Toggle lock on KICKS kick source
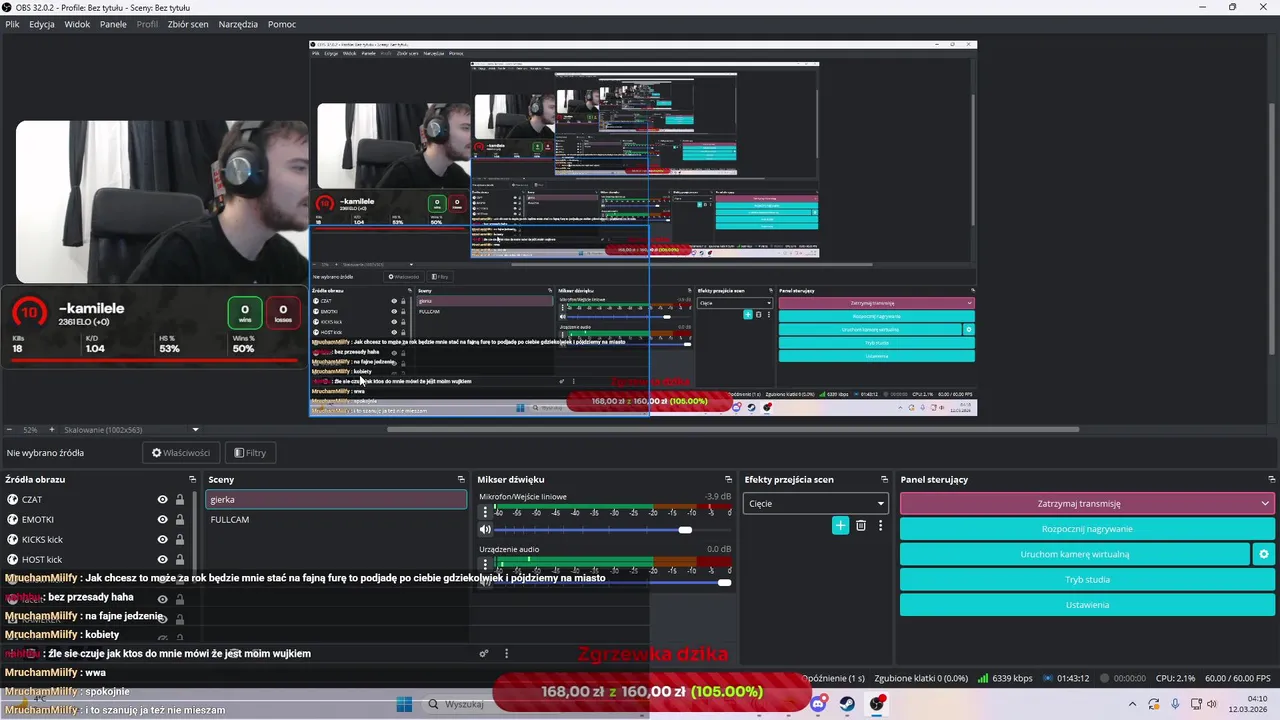 tap(180, 539)
